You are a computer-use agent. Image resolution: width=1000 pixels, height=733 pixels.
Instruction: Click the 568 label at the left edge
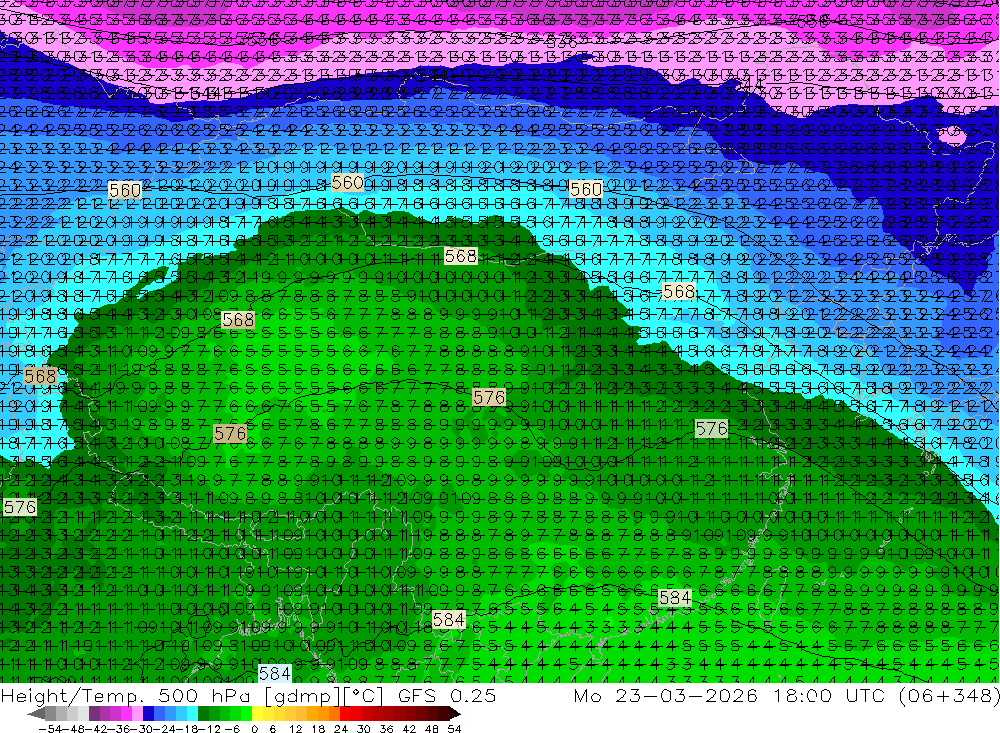[40, 376]
